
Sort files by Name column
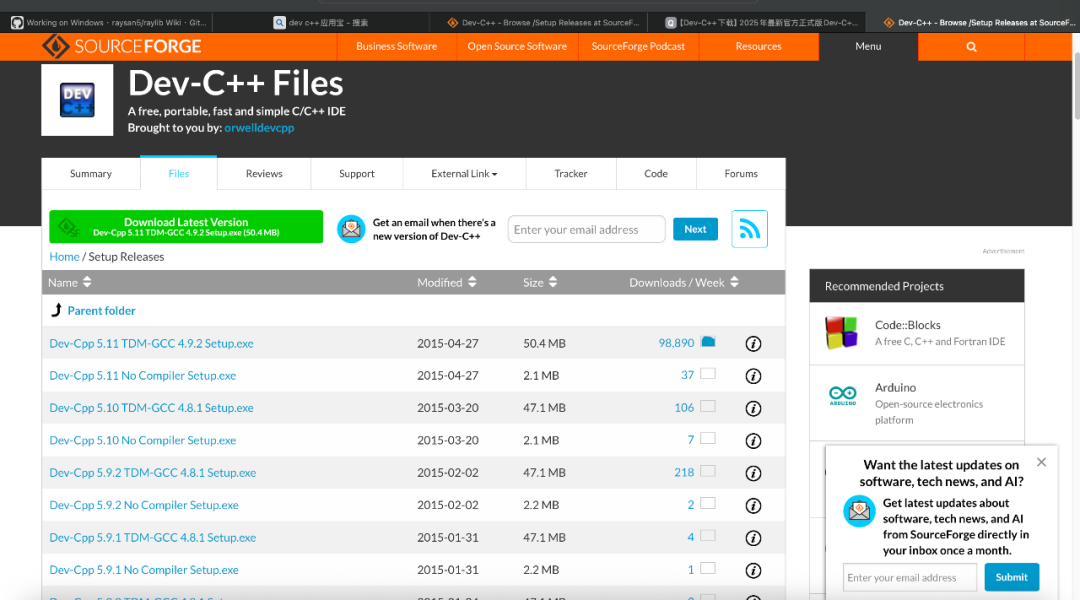[x=70, y=282]
